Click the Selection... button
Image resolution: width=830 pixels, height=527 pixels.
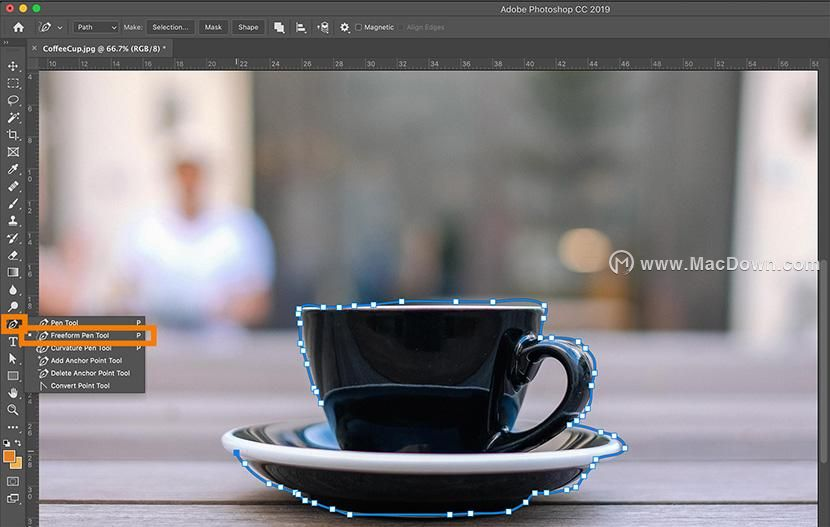[170, 27]
